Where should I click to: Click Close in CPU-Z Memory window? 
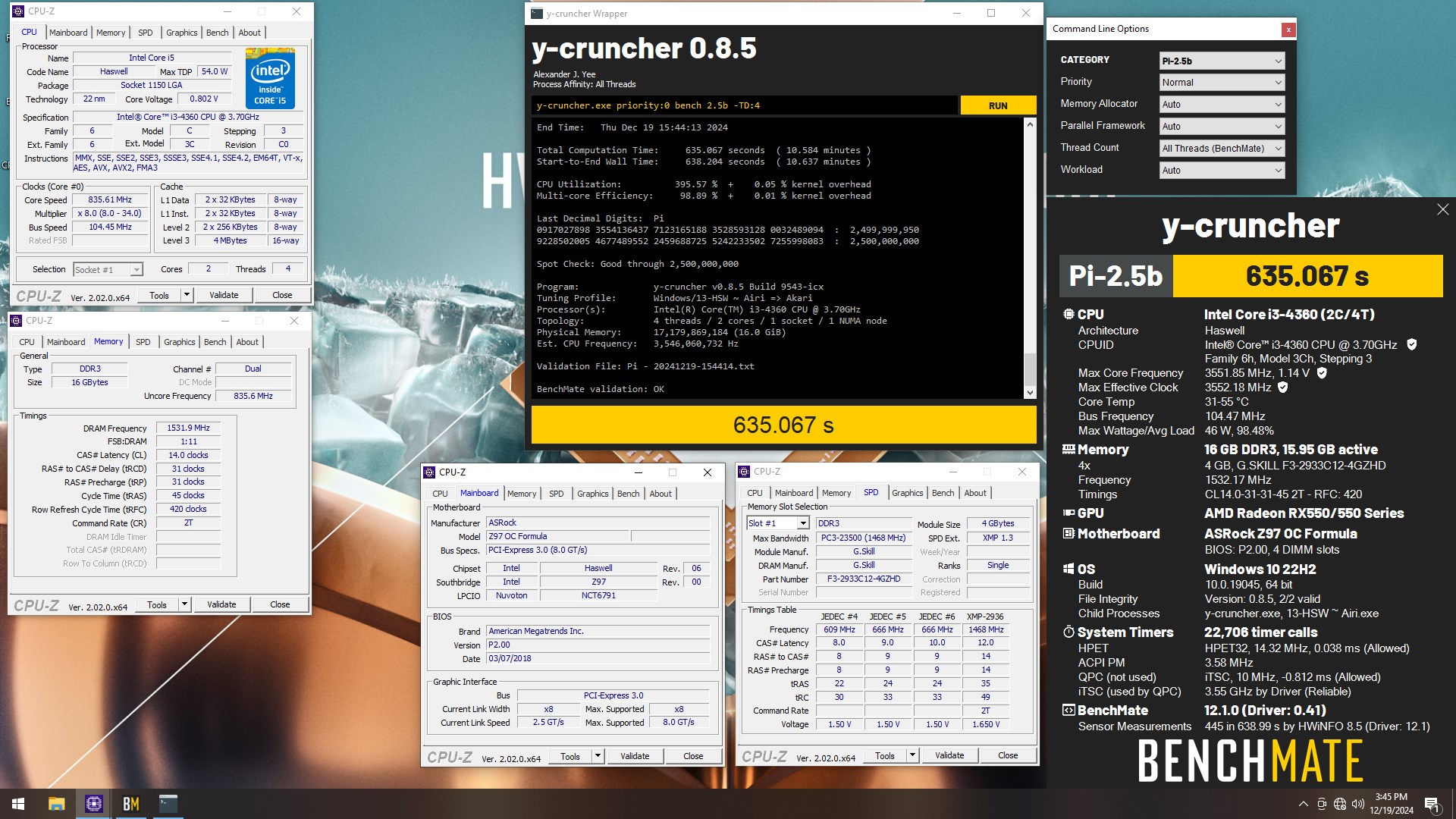click(280, 604)
